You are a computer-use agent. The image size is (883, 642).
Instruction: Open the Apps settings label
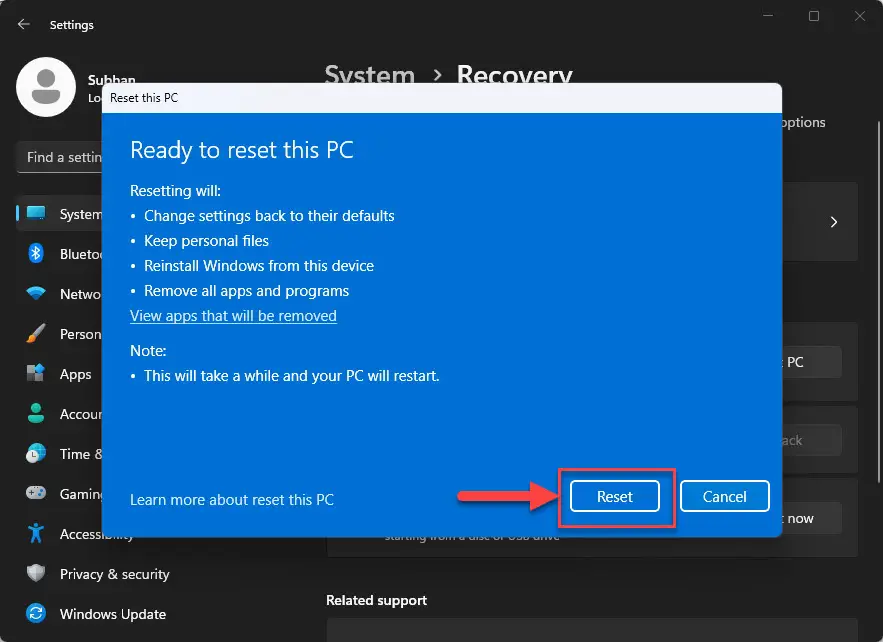point(75,374)
